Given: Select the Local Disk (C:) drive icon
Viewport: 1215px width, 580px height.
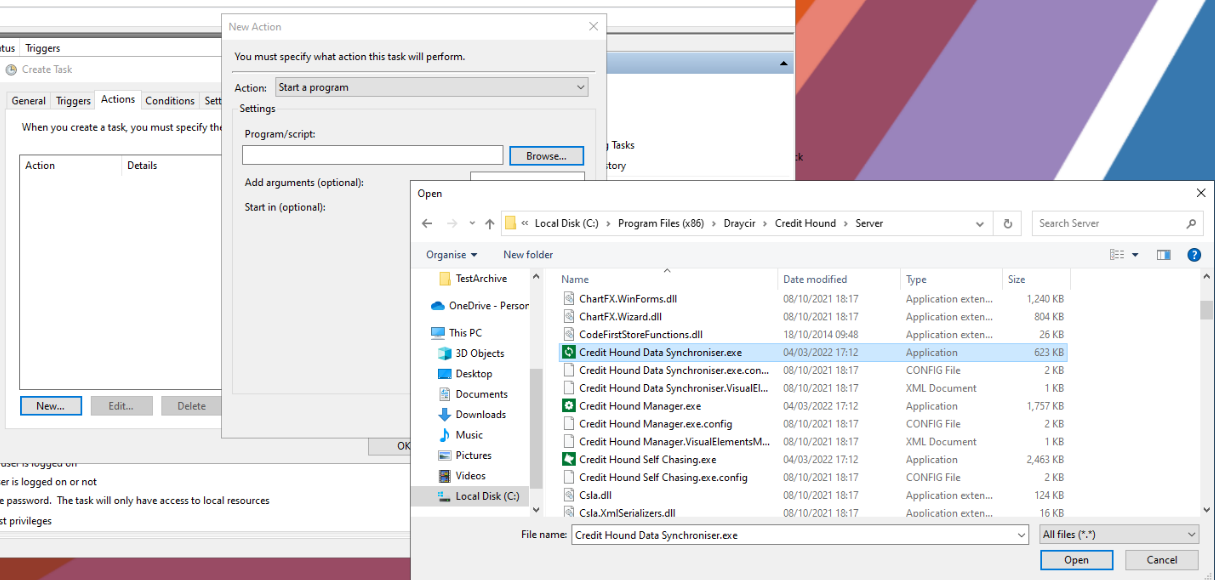Looking at the screenshot, I should tap(445, 496).
